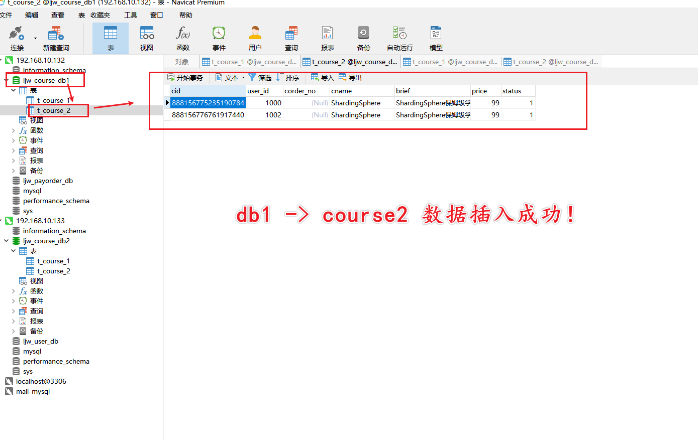The width and height of the screenshot is (698, 440).
Task: Open the 收藏夹 Favorites menu
Action: 100,15
